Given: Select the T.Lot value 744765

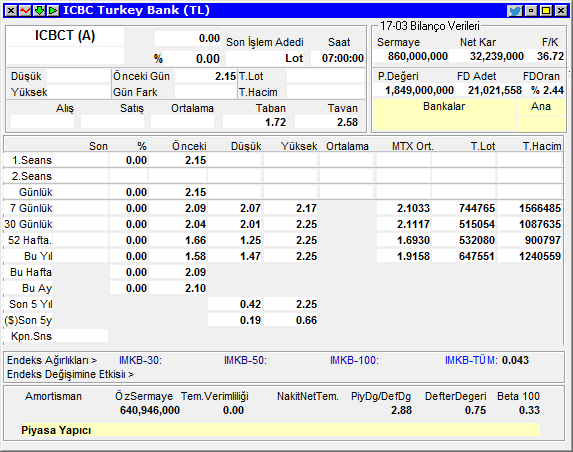Looking at the screenshot, I should (477, 208).
